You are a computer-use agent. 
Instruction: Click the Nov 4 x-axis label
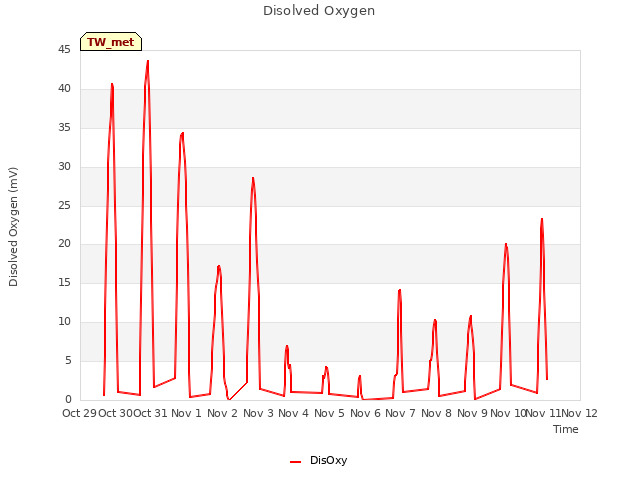(293, 413)
